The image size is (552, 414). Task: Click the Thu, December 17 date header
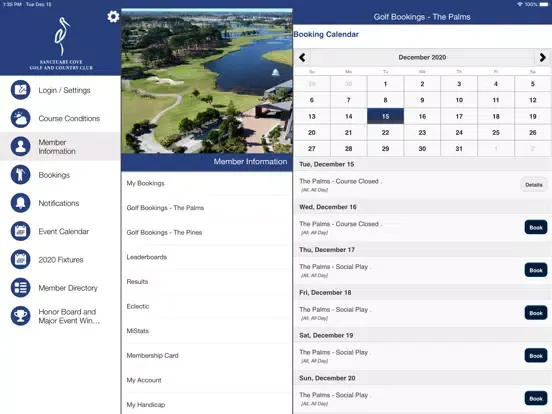327,250
